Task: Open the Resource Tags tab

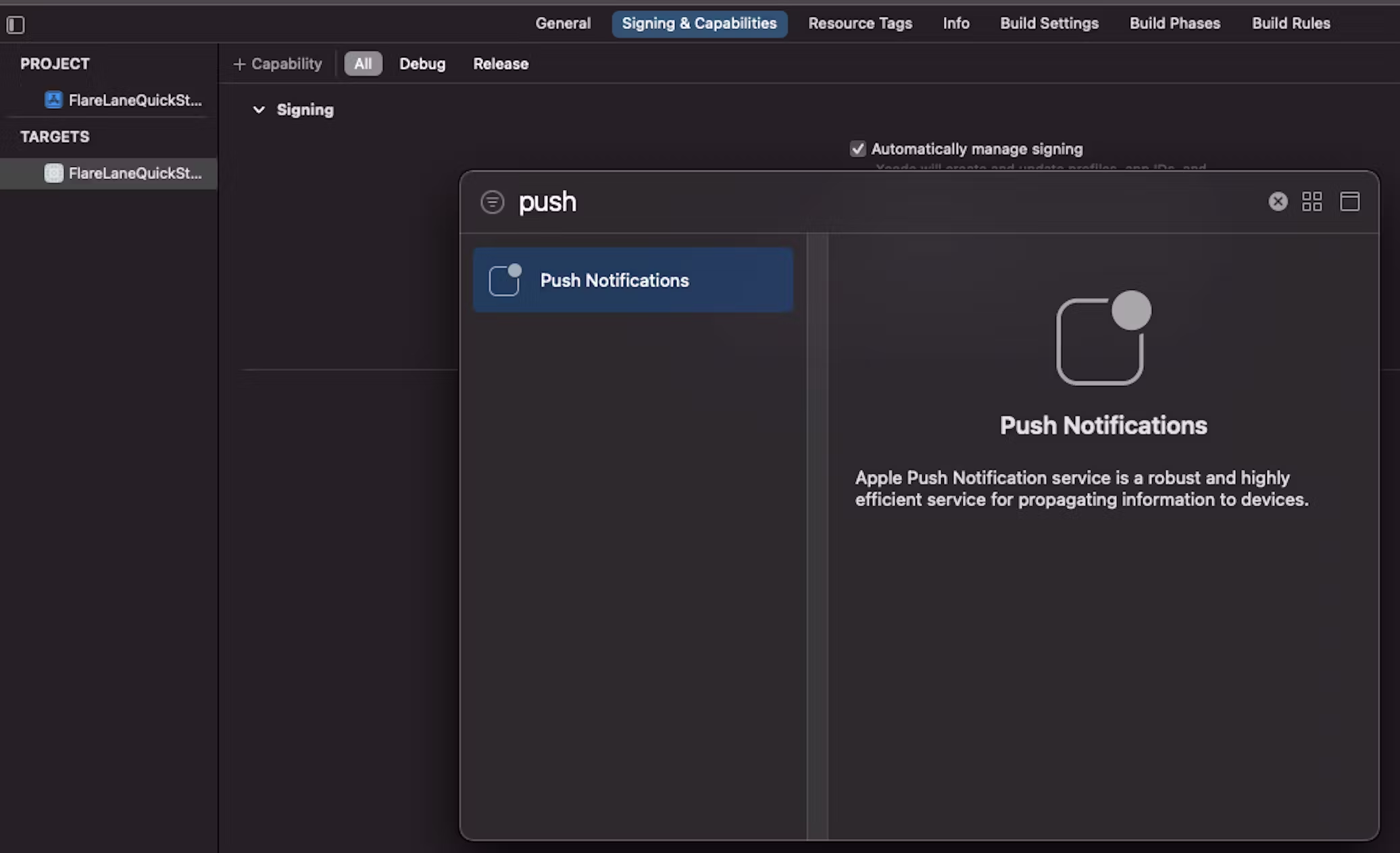Action: 859,24
